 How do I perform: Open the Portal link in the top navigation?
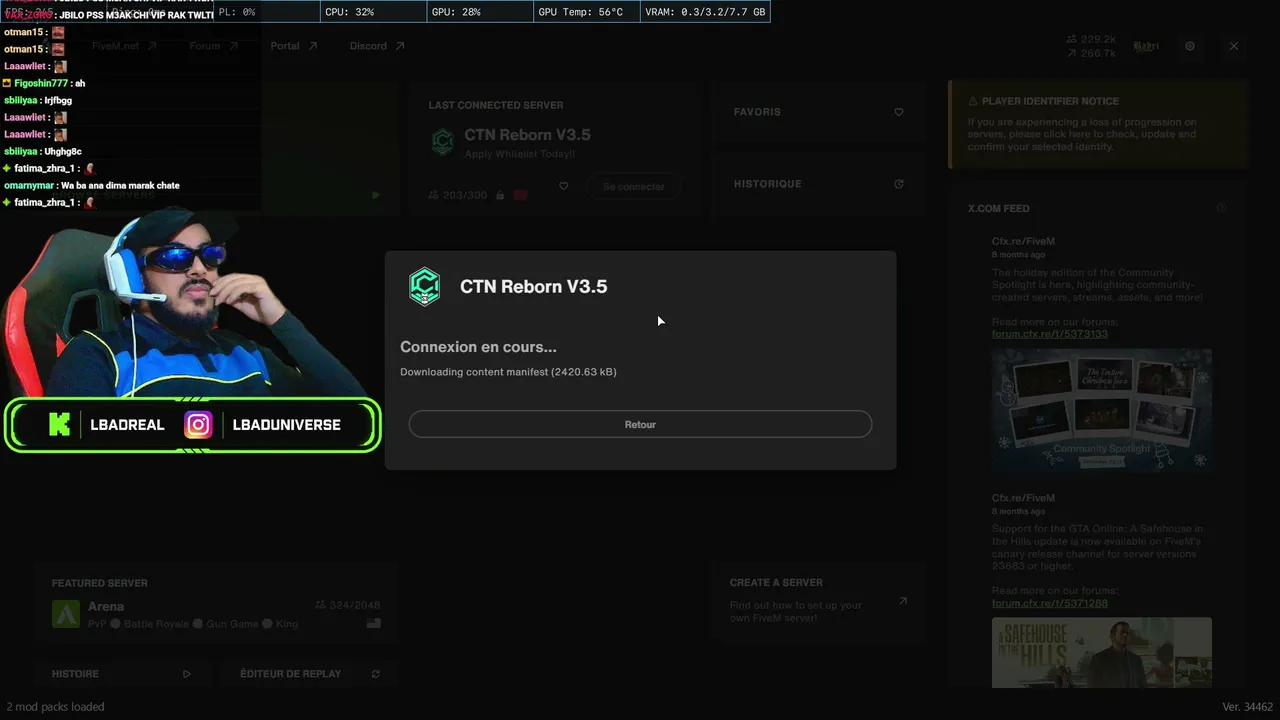click(294, 46)
